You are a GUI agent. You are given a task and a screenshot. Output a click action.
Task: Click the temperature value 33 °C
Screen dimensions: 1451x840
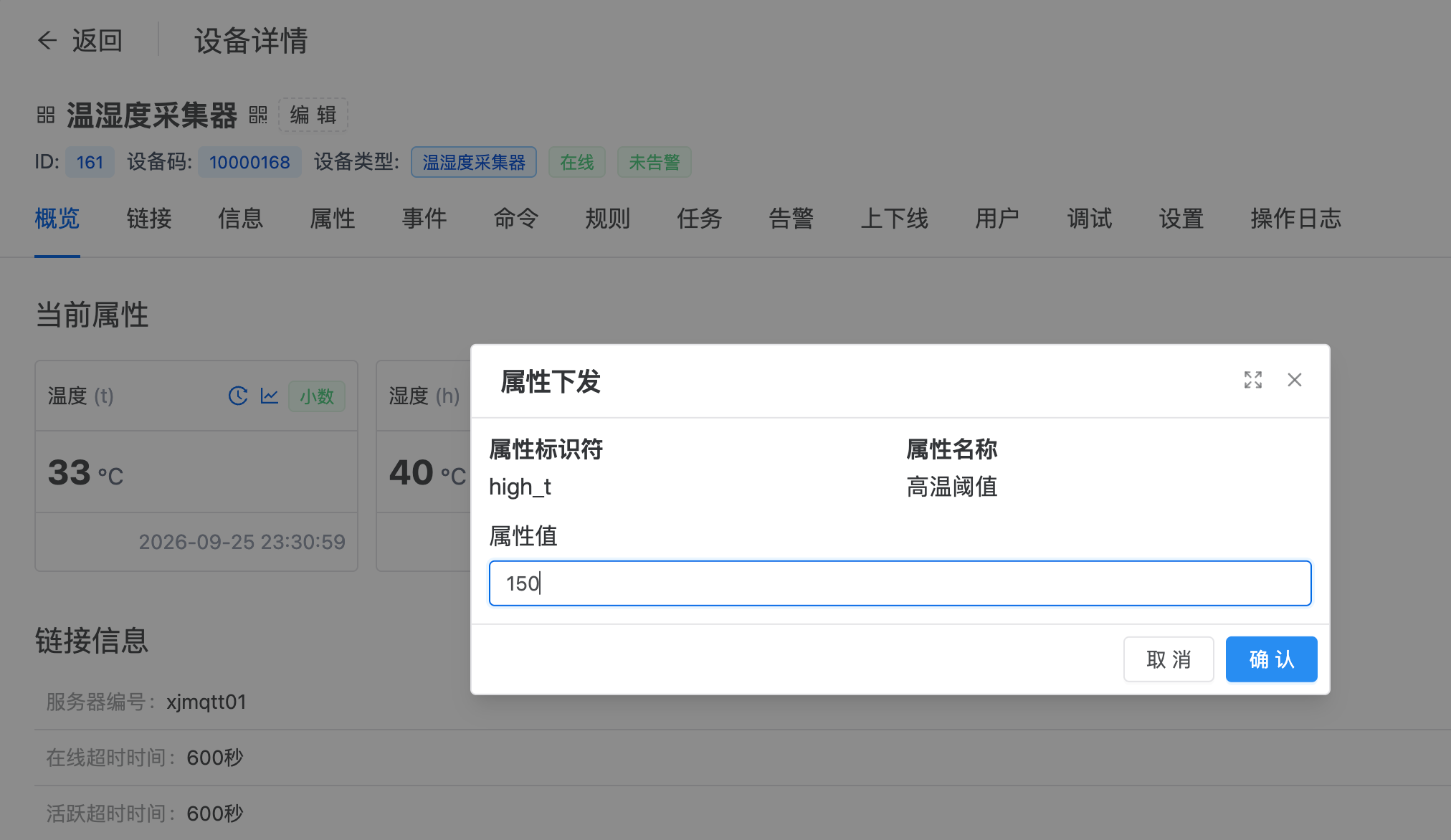coord(85,473)
